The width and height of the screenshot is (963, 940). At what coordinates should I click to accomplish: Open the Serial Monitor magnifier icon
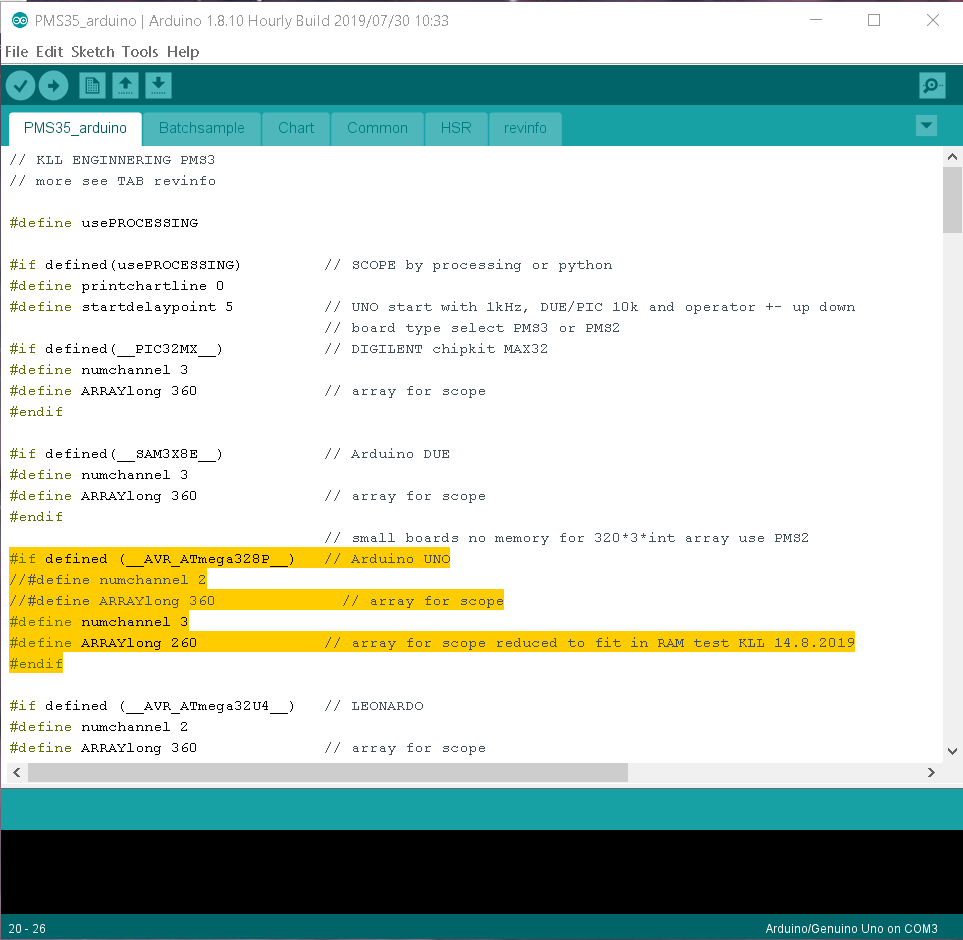(x=932, y=86)
